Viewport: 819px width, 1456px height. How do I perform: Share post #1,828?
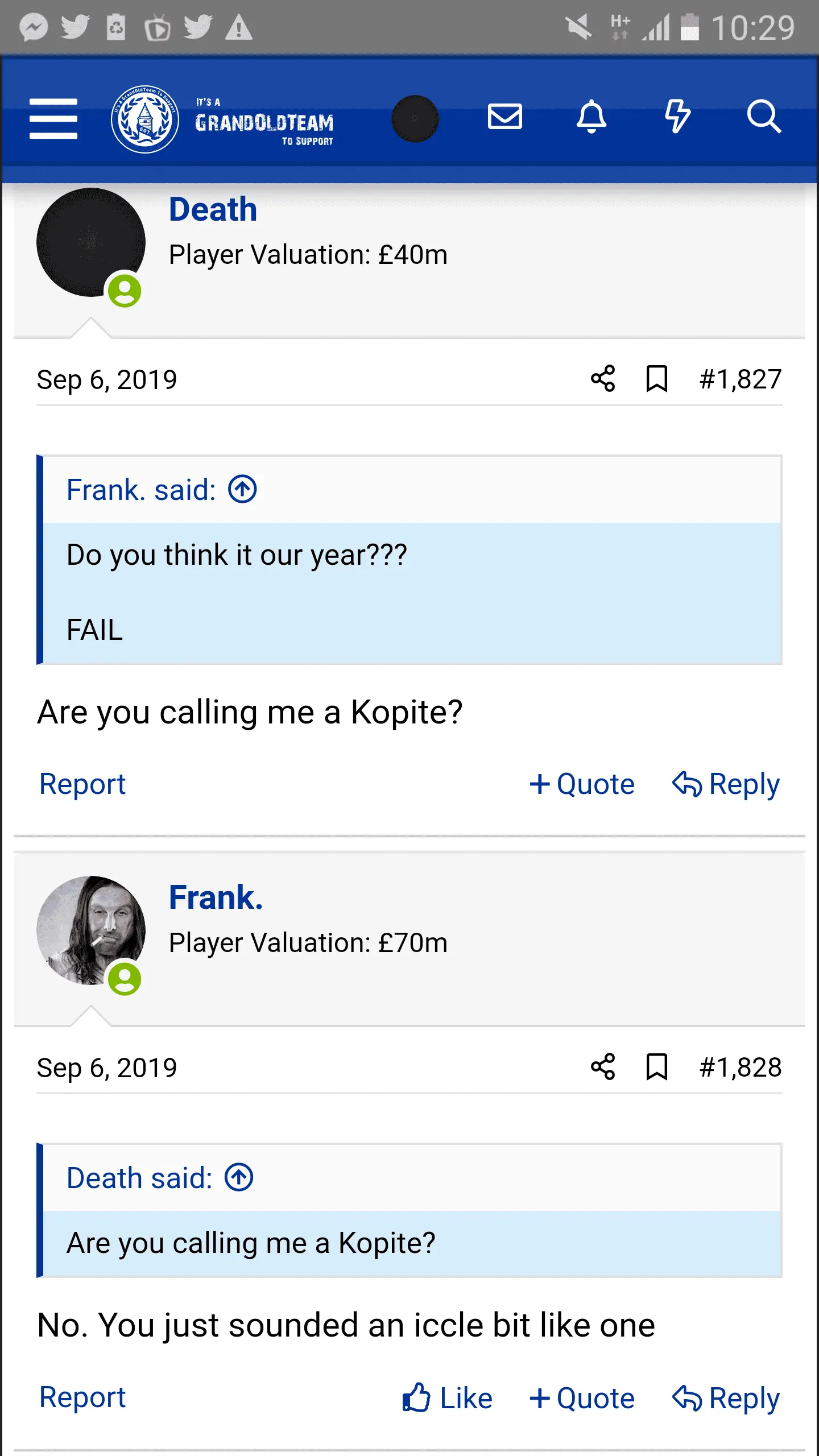pyautogui.click(x=603, y=1067)
